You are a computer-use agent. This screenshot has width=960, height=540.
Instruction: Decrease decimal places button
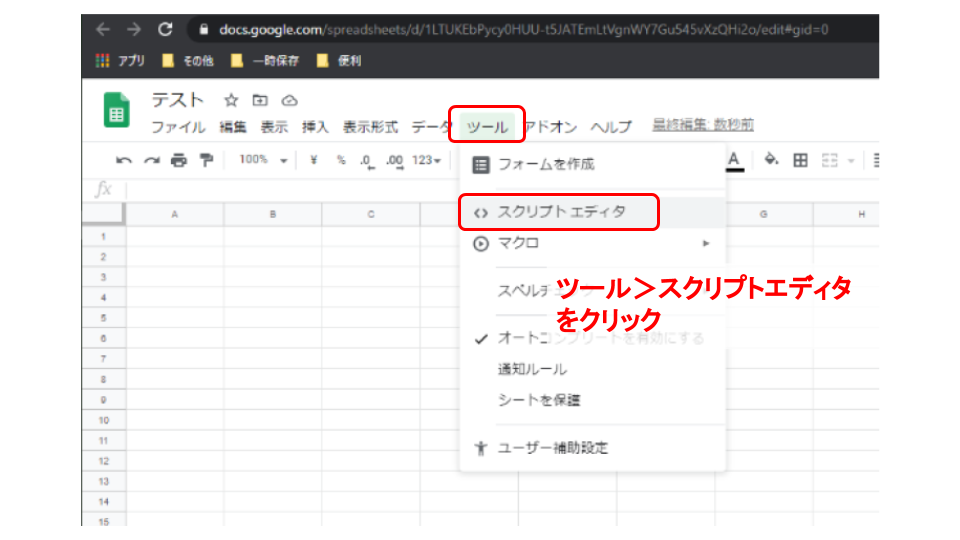pyautogui.click(x=367, y=161)
